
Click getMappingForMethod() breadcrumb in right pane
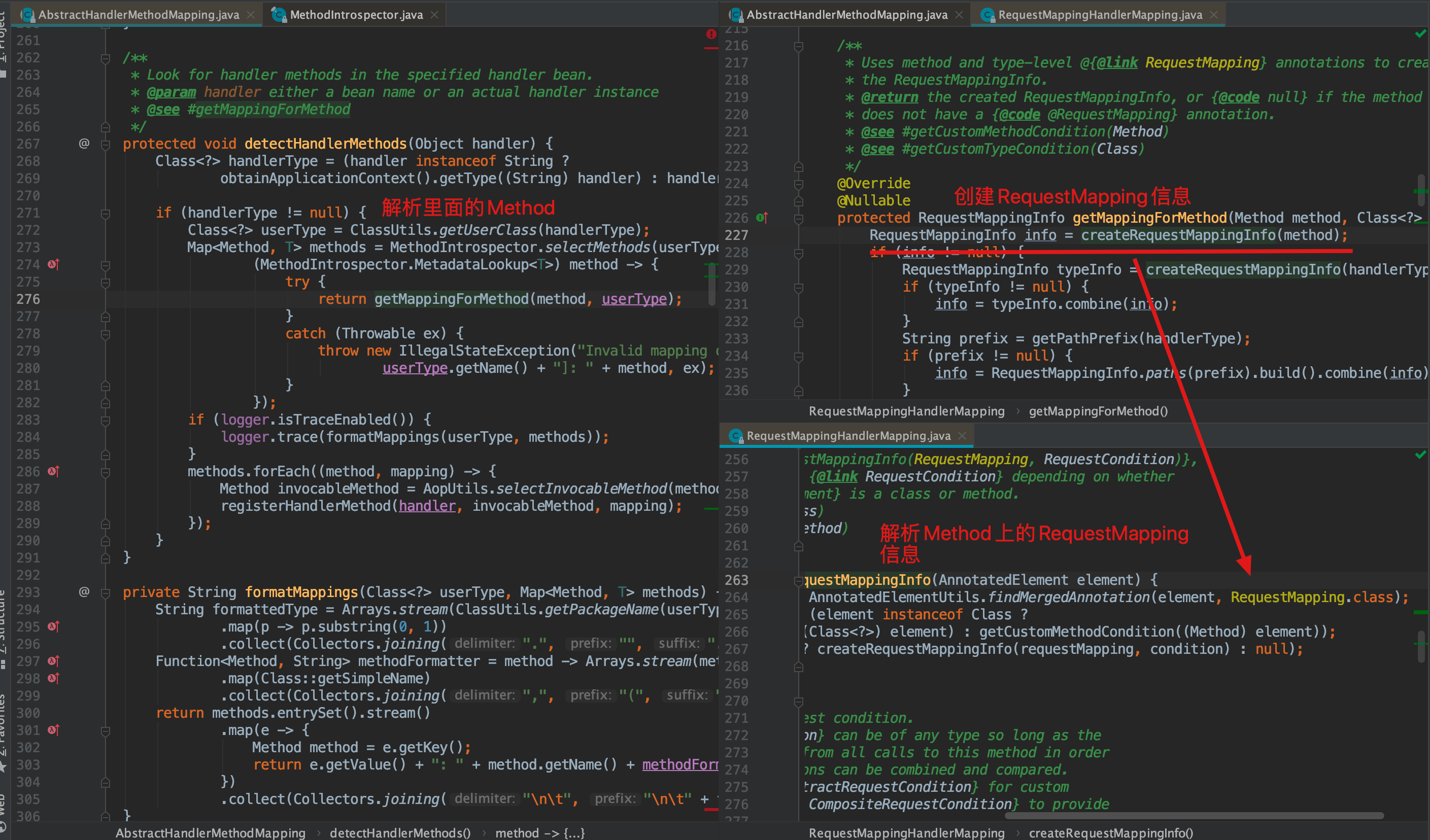(1098, 411)
